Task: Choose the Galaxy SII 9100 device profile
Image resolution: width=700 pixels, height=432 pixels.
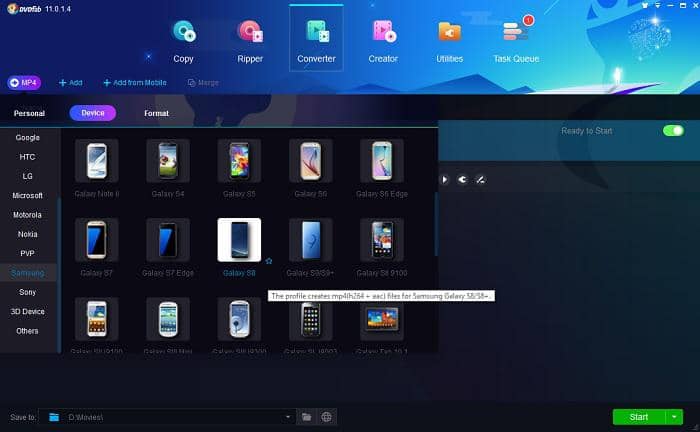Action: tap(382, 240)
